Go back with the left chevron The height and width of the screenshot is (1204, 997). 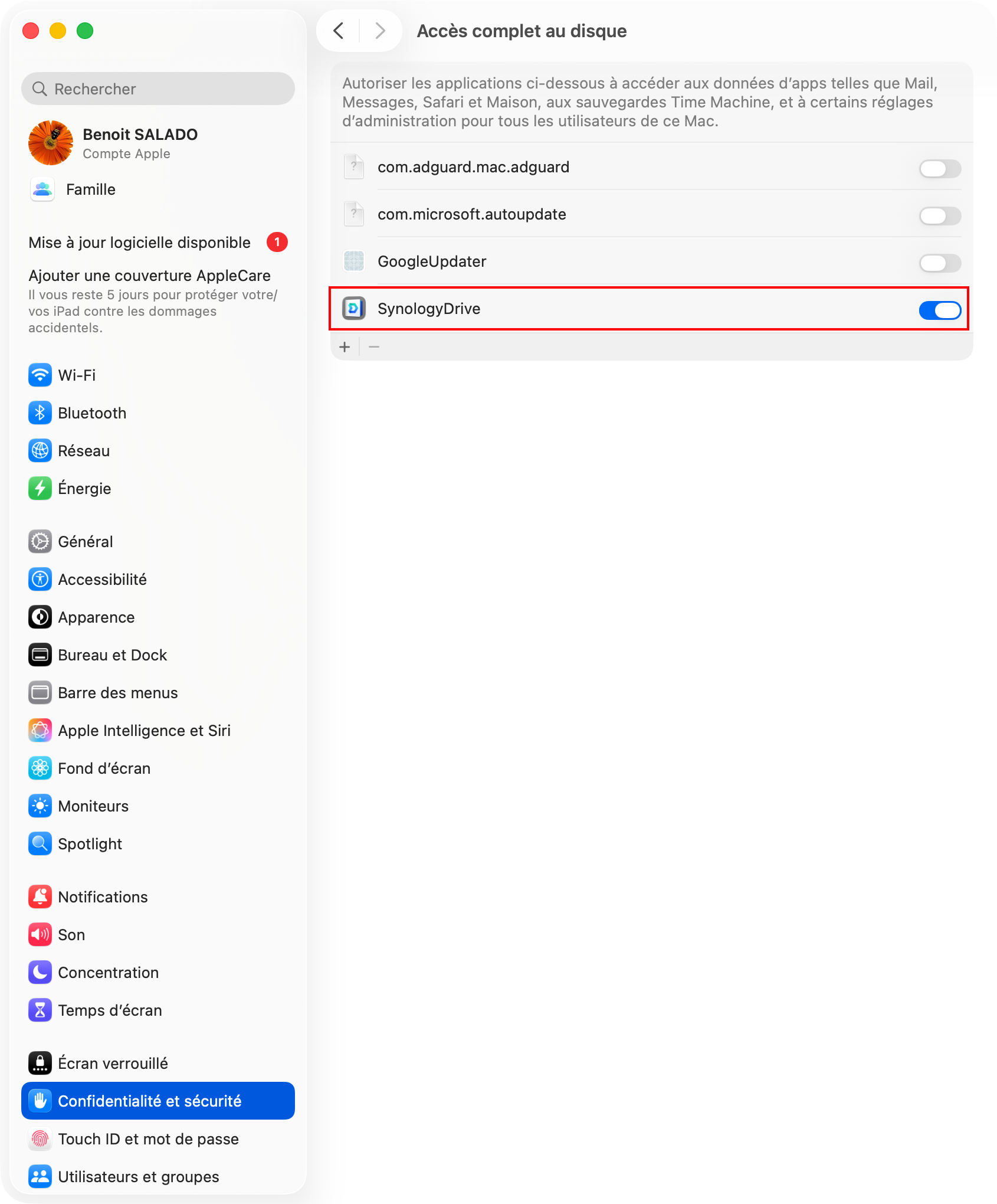(x=339, y=31)
